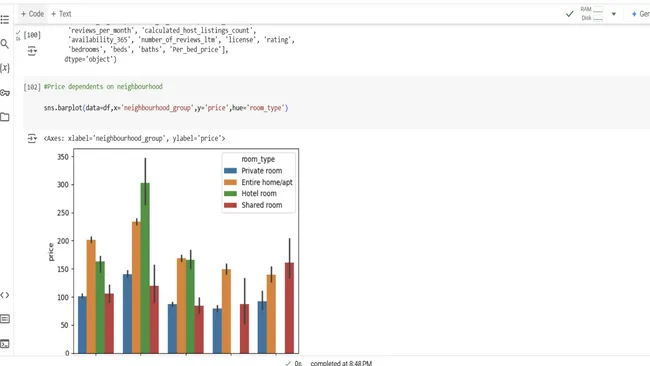Open the Gemini assistant button

pyautogui.click(x=640, y=14)
